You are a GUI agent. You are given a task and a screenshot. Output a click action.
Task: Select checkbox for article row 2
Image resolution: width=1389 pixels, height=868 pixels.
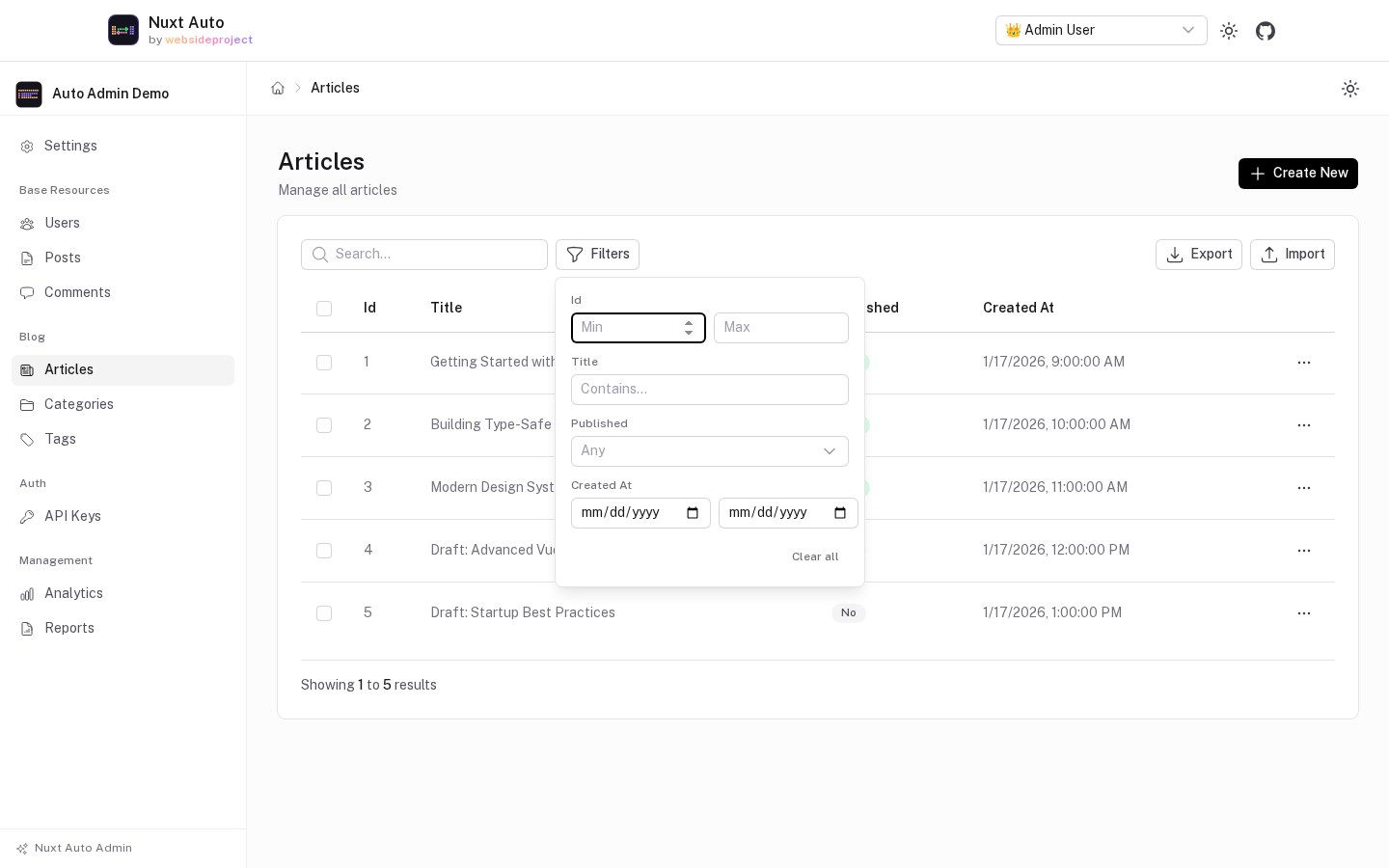coord(324,425)
